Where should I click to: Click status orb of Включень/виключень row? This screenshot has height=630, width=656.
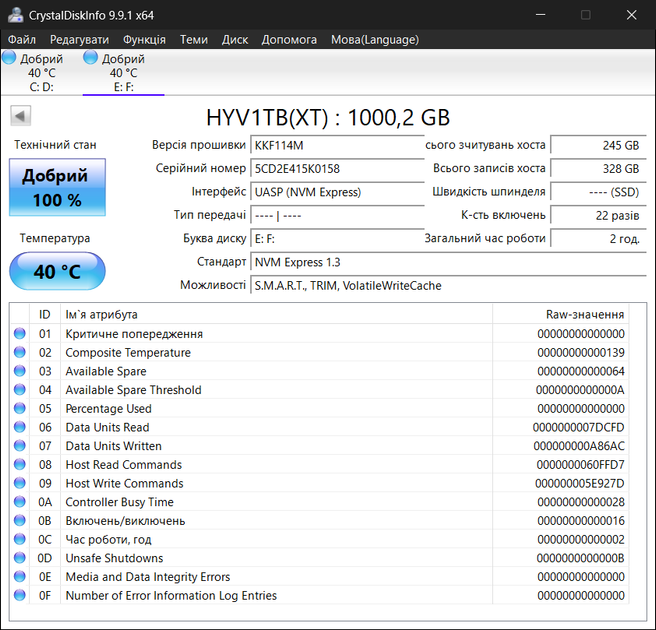pyautogui.click(x=20, y=520)
